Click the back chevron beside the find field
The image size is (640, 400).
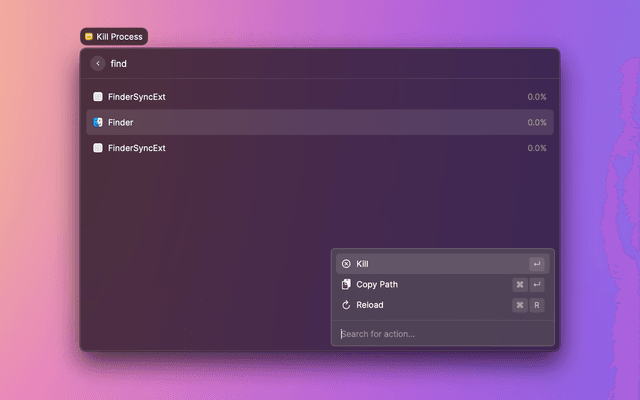98,64
